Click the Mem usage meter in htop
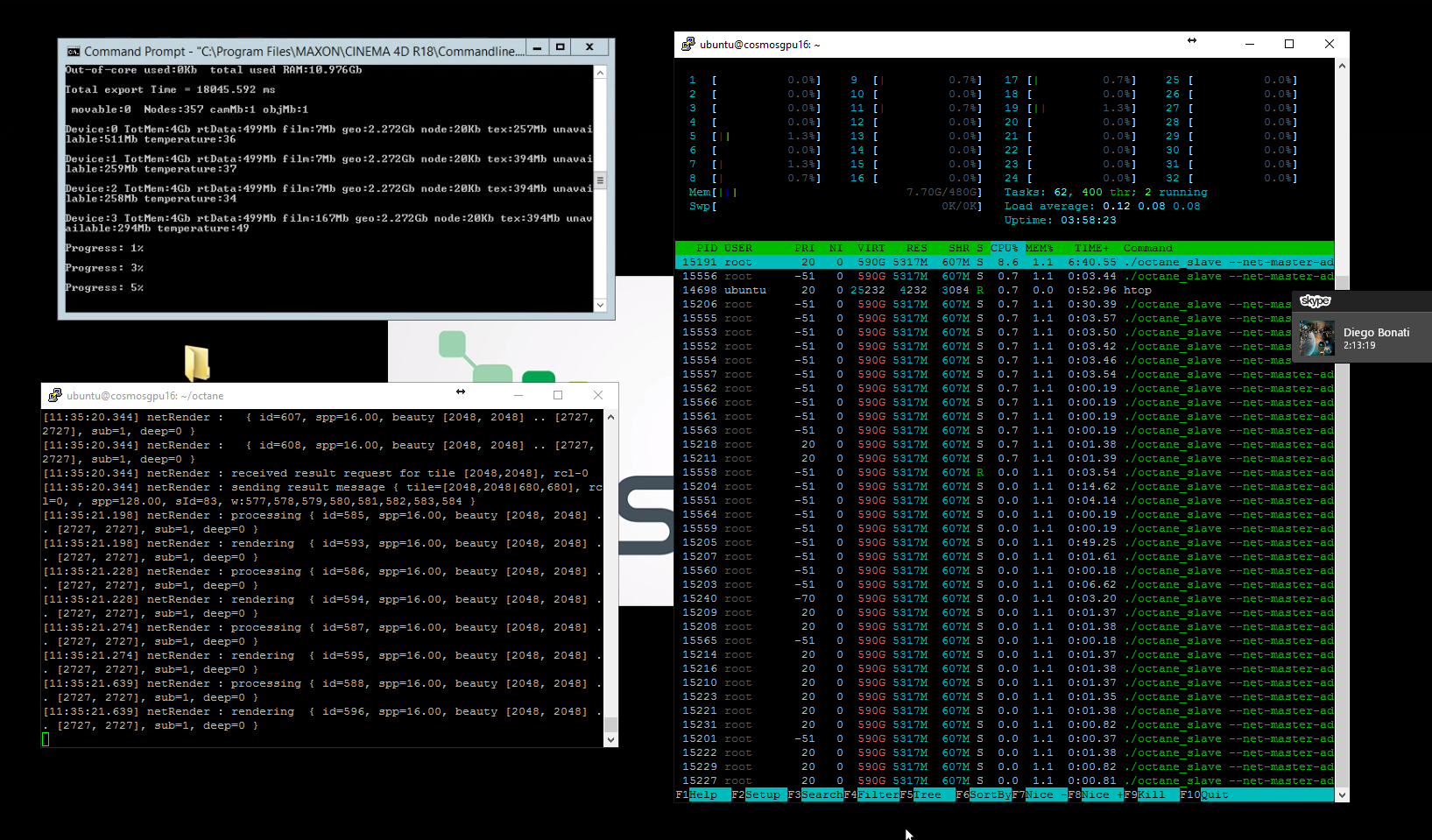 click(x=836, y=193)
